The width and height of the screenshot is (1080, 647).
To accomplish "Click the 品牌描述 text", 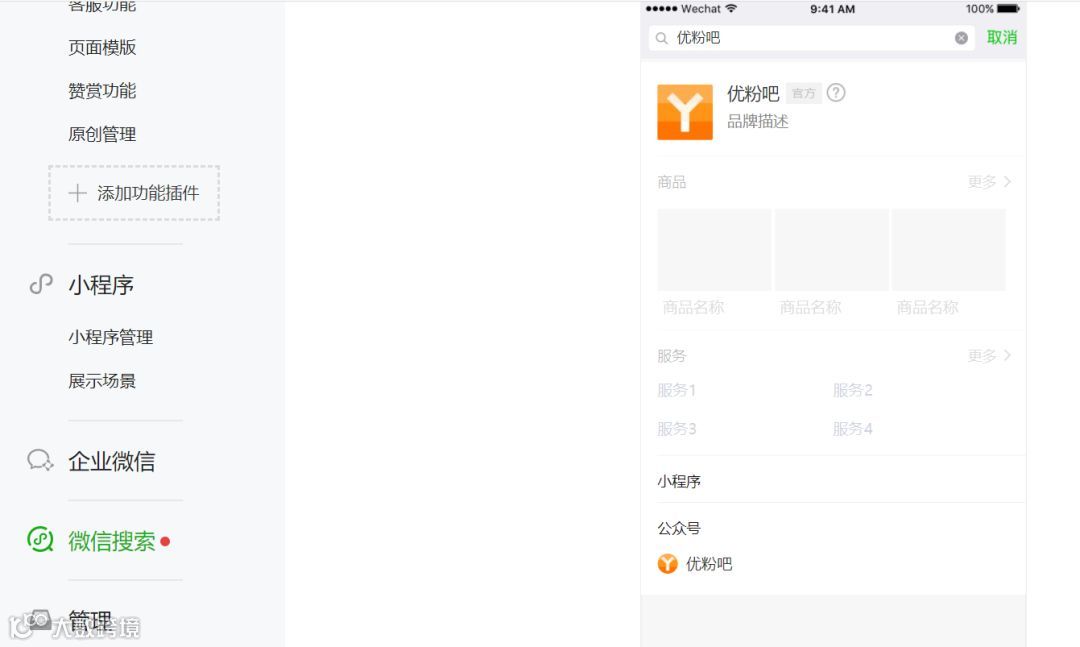I will point(758,121).
